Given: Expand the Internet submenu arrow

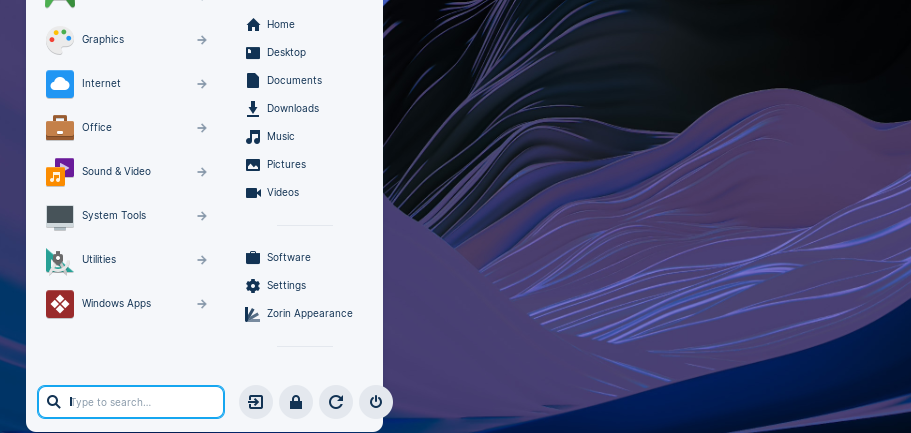Looking at the screenshot, I should pyautogui.click(x=202, y=84).
